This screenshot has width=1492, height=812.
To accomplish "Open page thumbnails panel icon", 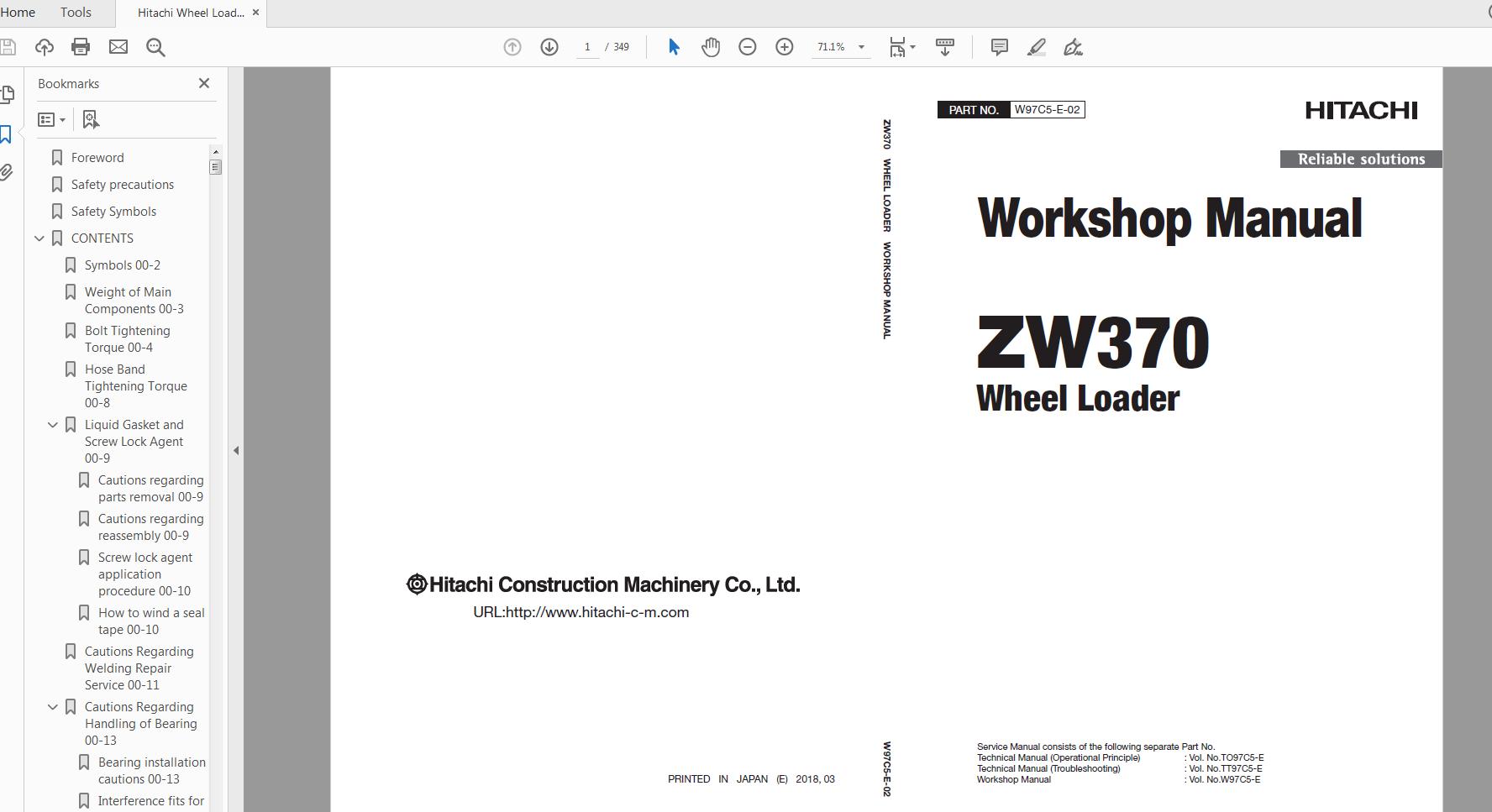I will tap(7, 94).
